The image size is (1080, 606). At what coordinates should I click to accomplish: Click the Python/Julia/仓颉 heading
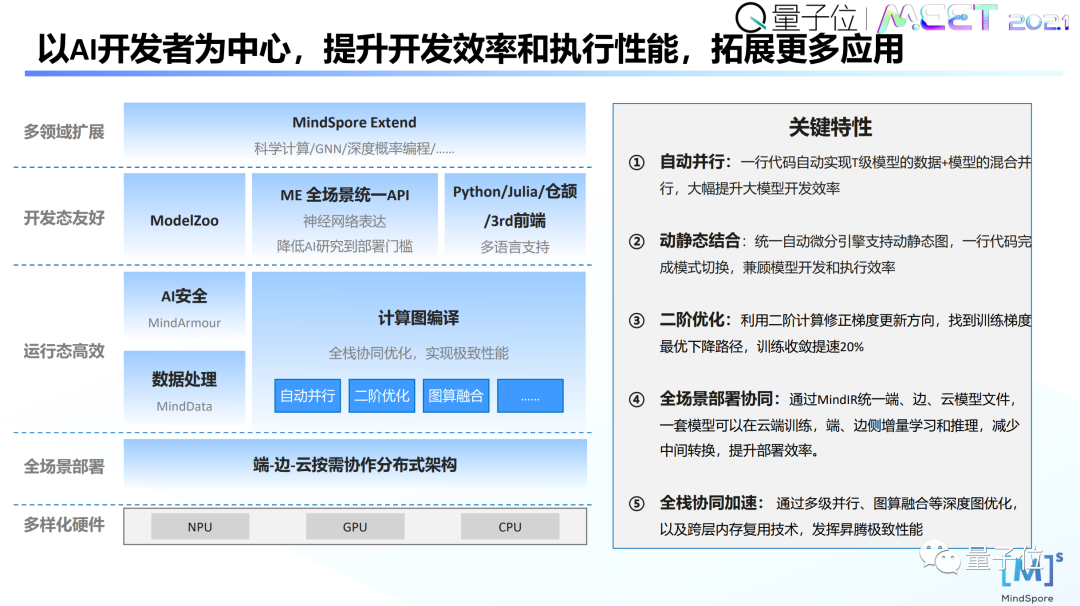pos(515,191)
